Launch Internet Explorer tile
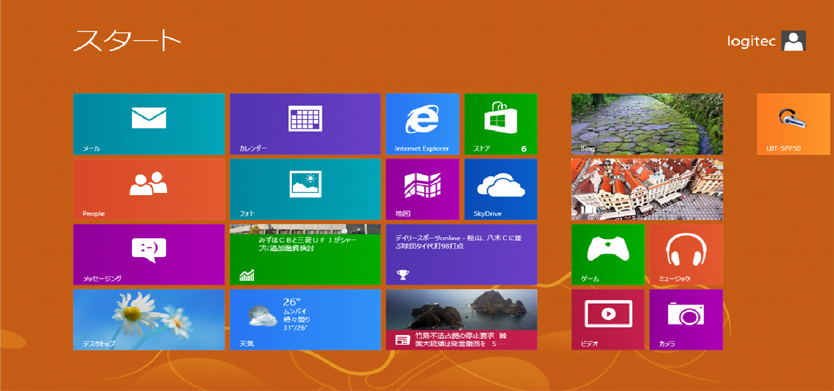The width and height of the screenshot is (834, 391). [423, 124]
